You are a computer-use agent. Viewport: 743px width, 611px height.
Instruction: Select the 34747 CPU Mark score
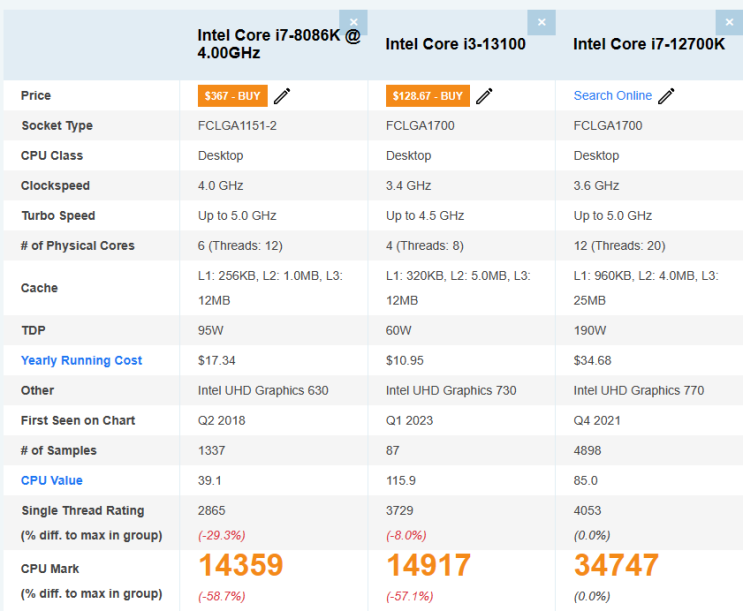pyautogui.click(x=616, y=565)
